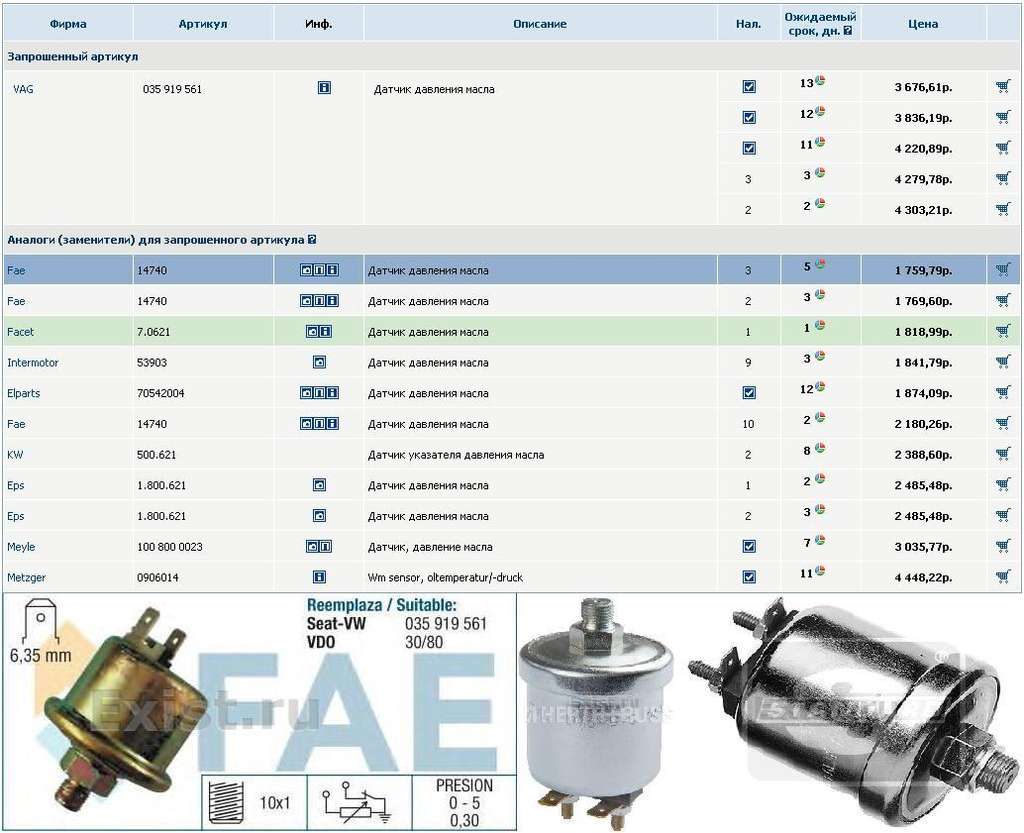The width and height of the screenshot is (1024, 833).
Task: Open Facet brand link
Action: (x=20, y=332)
